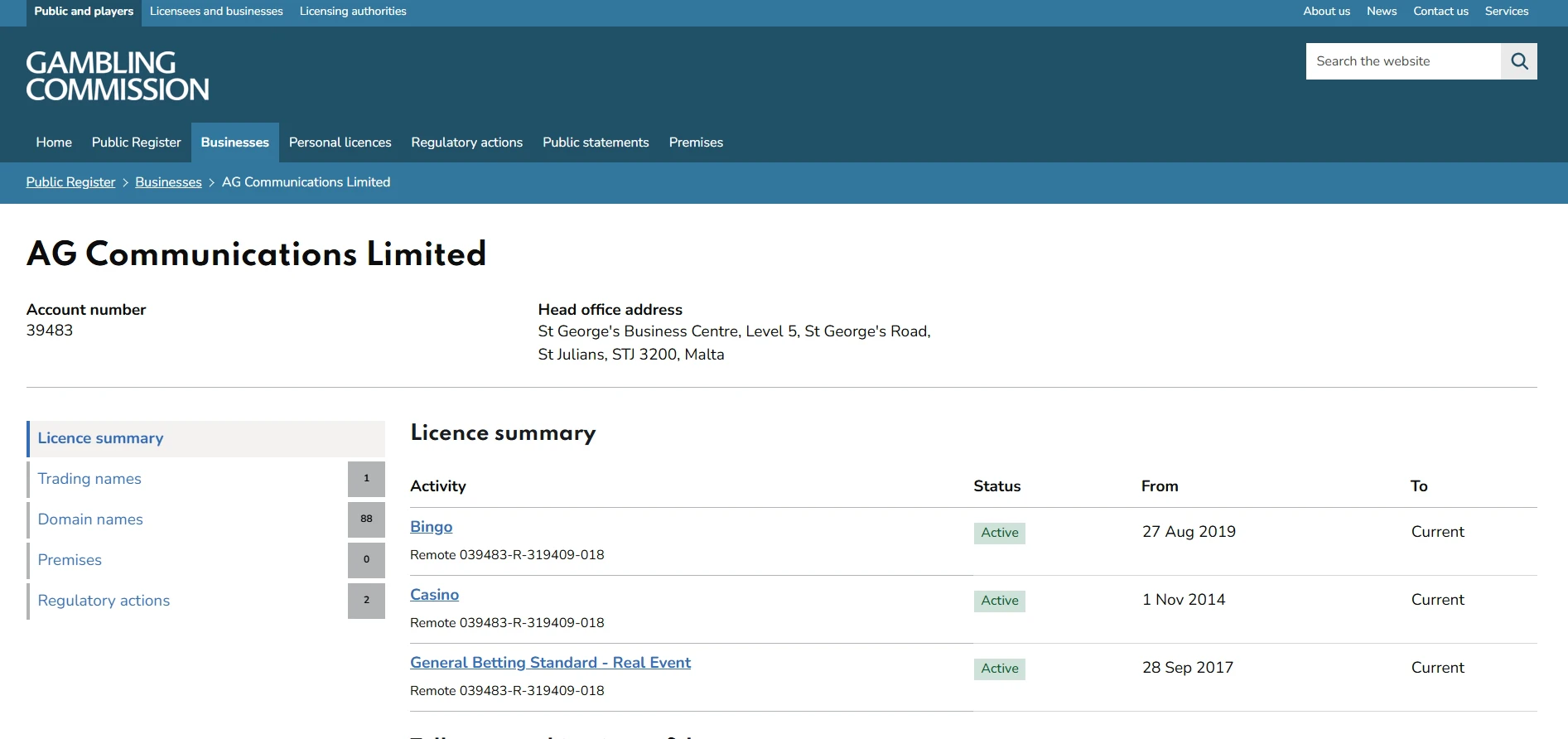Click the Domain names count badge 88
1568x739 pixels.
click(x=366, y=519)
